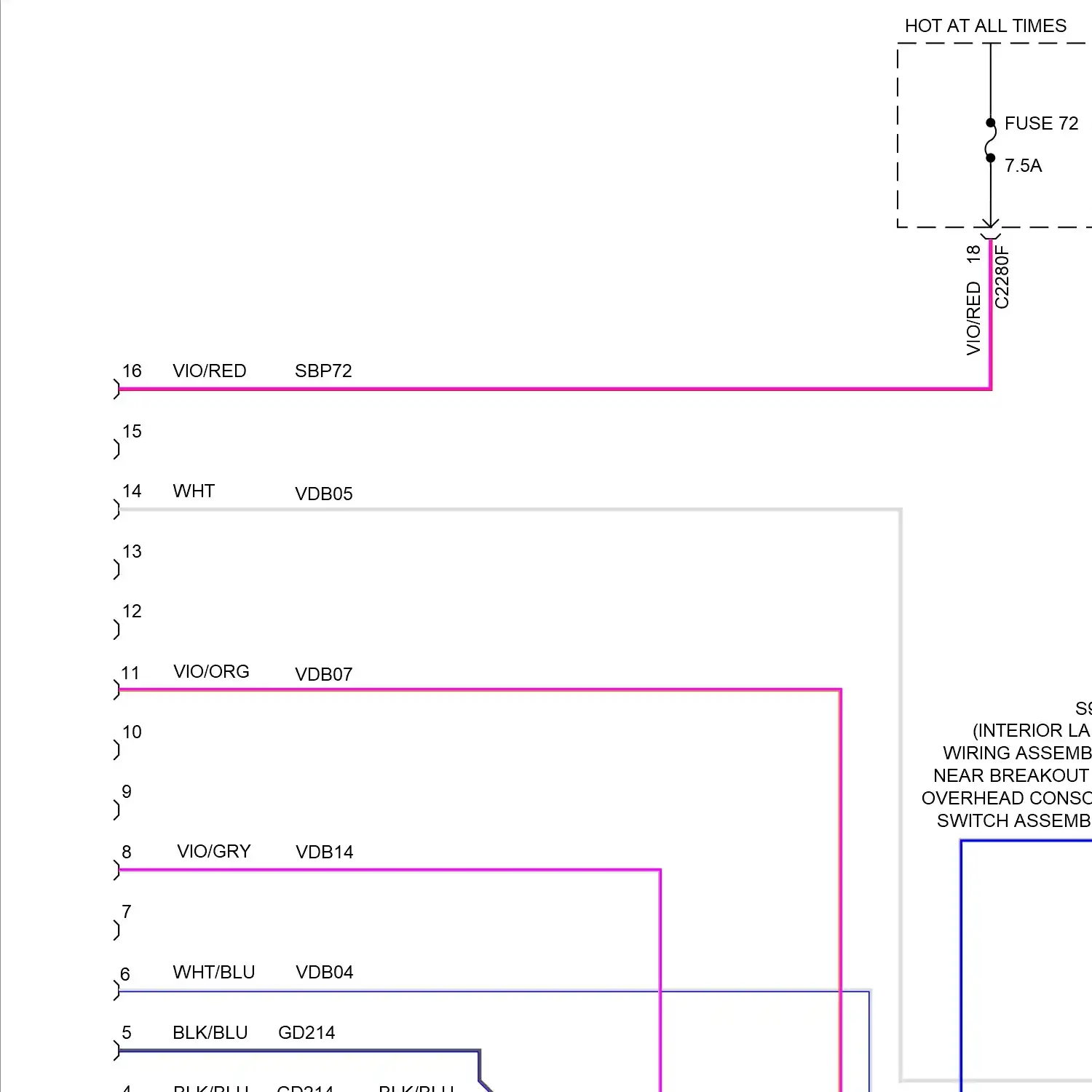This screenshot has height=1092, width=1092.
Task: Click the blue switch assembly box outline
Action: click(961, 946)
